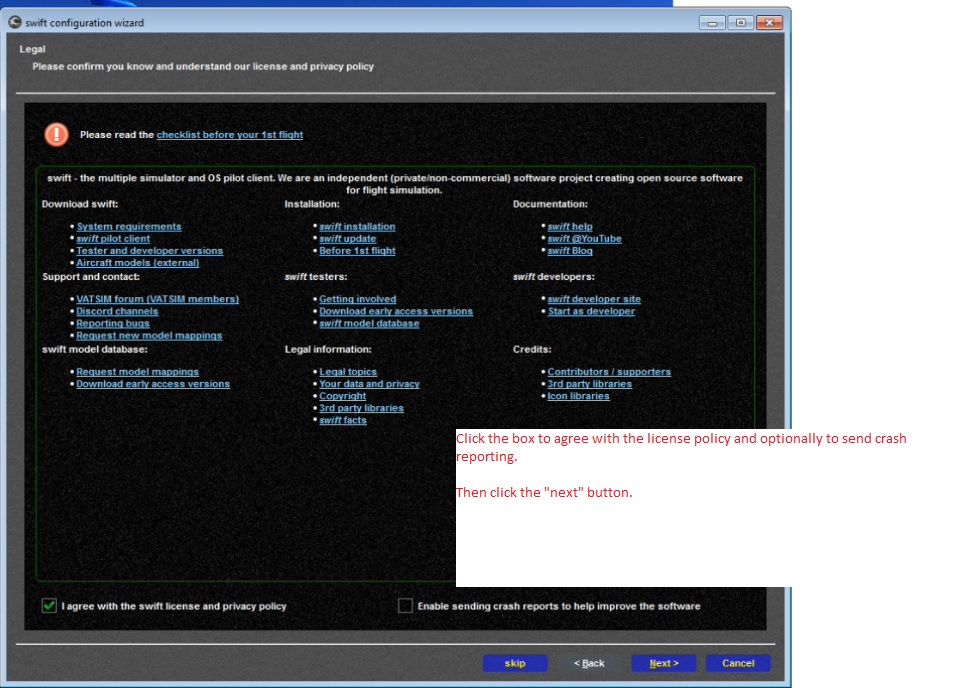Open the Legal topics link
The height and width of the screenshot is (688, 954).
(x=348, y=372)
